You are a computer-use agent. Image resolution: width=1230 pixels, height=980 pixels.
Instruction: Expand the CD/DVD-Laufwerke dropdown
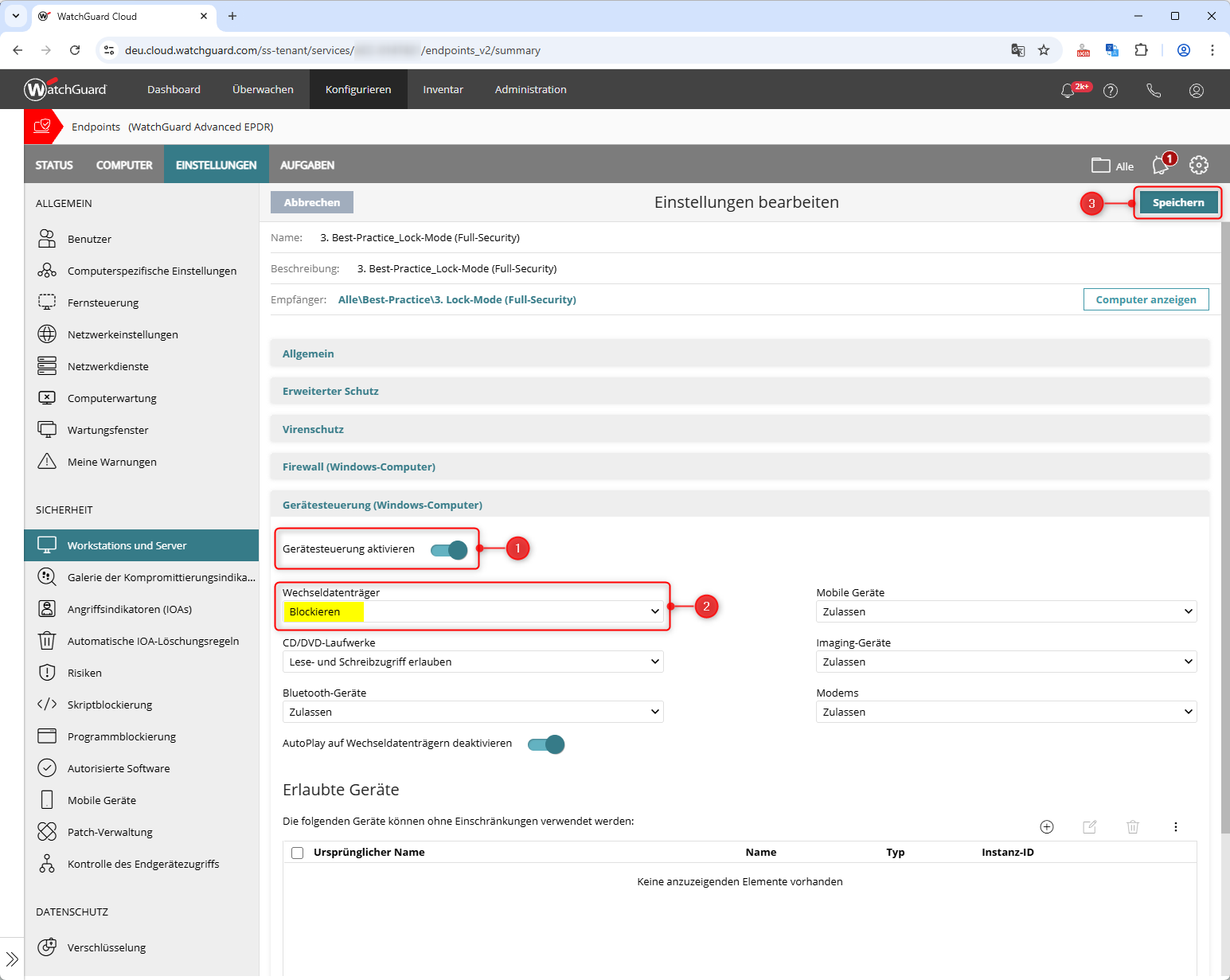(473, 662)
